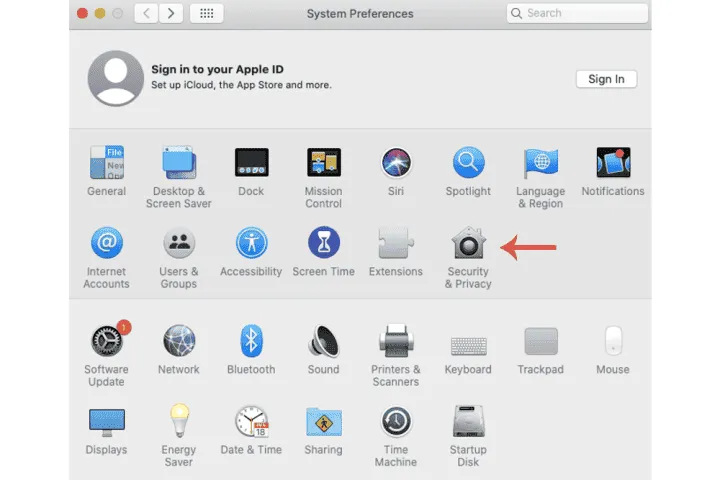Go forward with the right chevron button

[172, 13]
